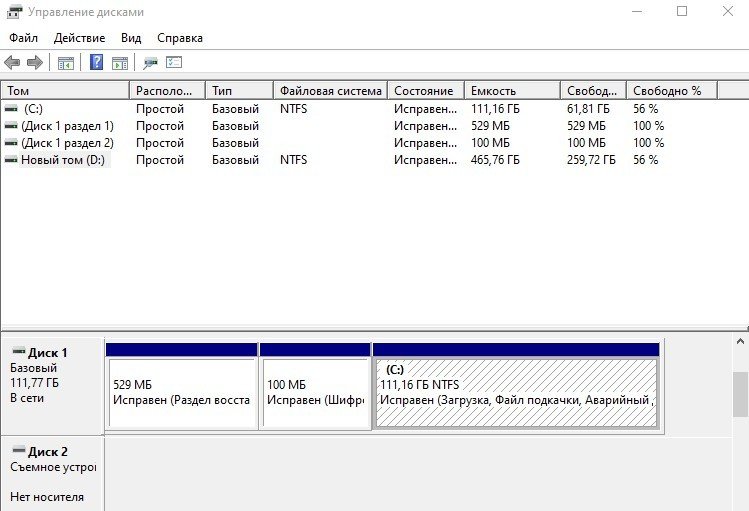This screenshot has width=749, height=511.
Task: Click the Диск 1 disk icon
Action: click(19, 351)
